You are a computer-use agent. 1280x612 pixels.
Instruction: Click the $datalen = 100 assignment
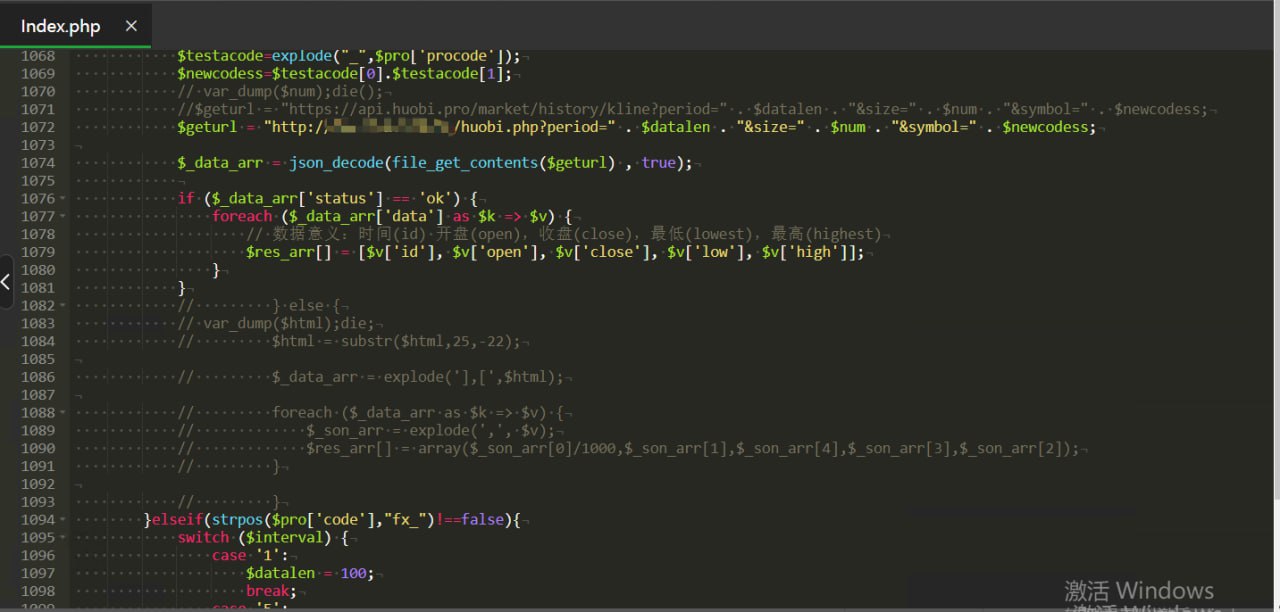click(x=310, y=573)
